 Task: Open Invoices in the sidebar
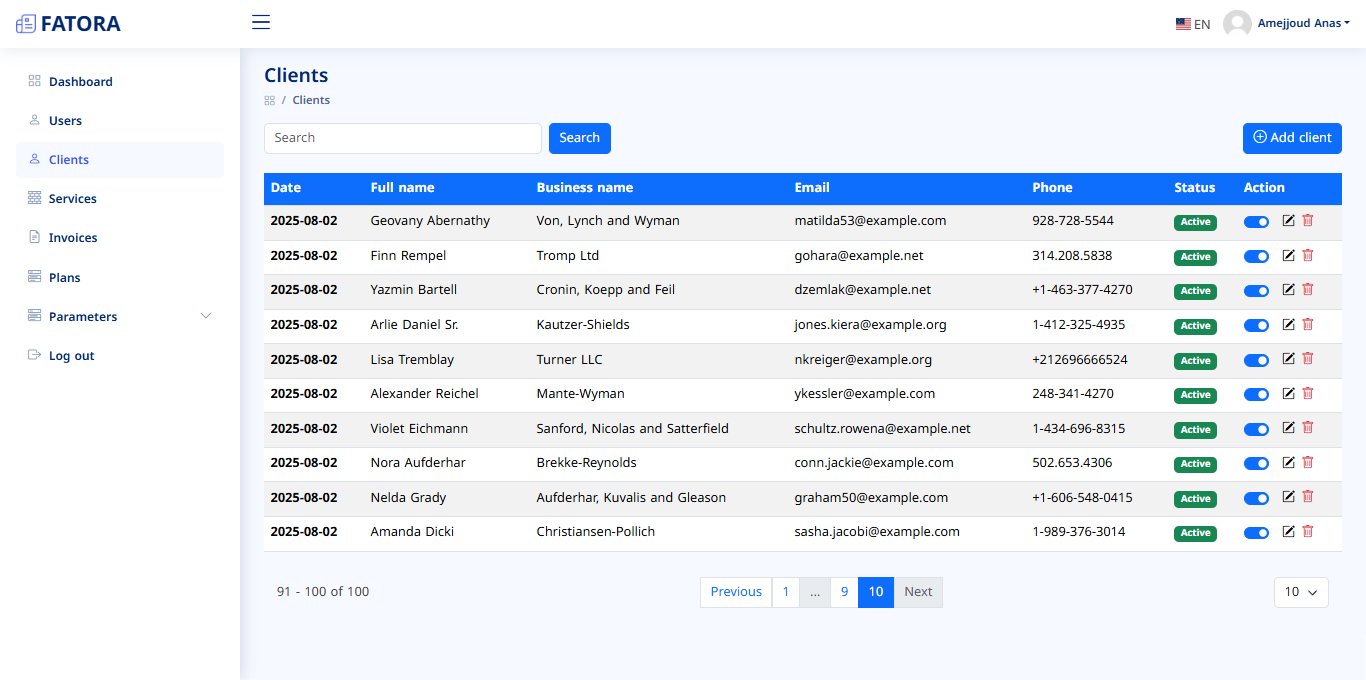pos(73,238)
